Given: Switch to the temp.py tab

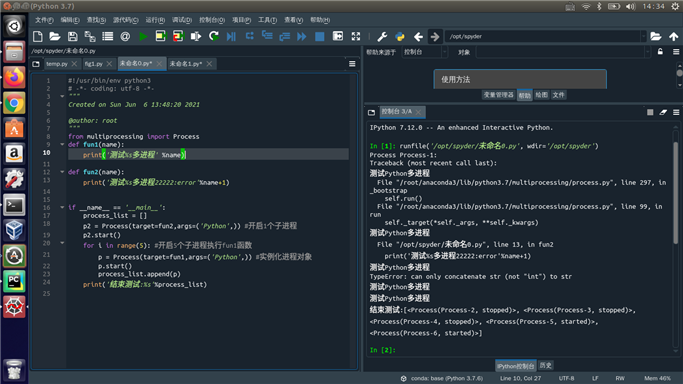Looking at the screenshot, I should tap(57, 64).
